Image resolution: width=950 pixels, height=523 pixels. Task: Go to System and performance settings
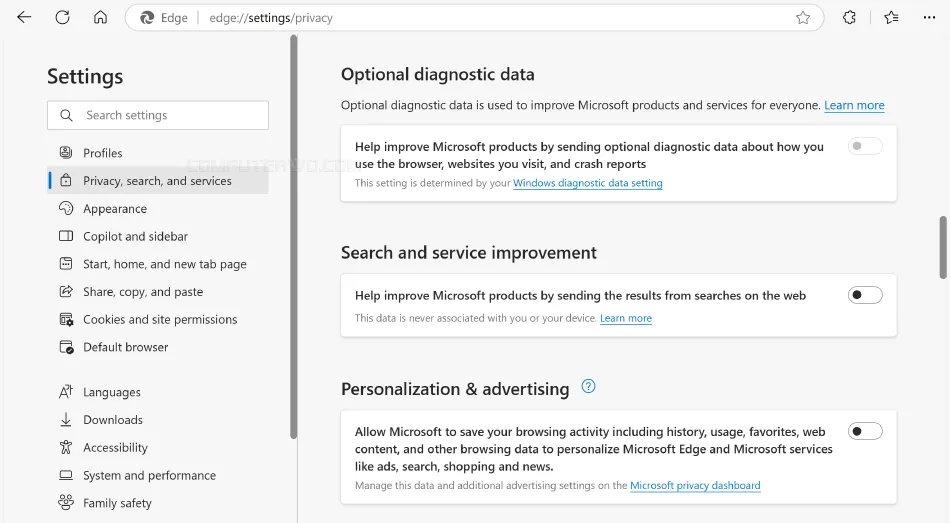[149, 476]
